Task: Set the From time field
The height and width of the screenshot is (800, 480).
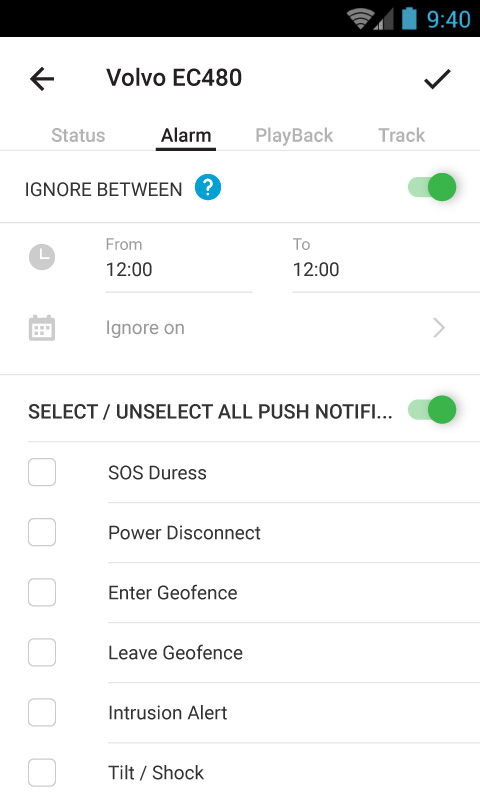Action: 179,264
